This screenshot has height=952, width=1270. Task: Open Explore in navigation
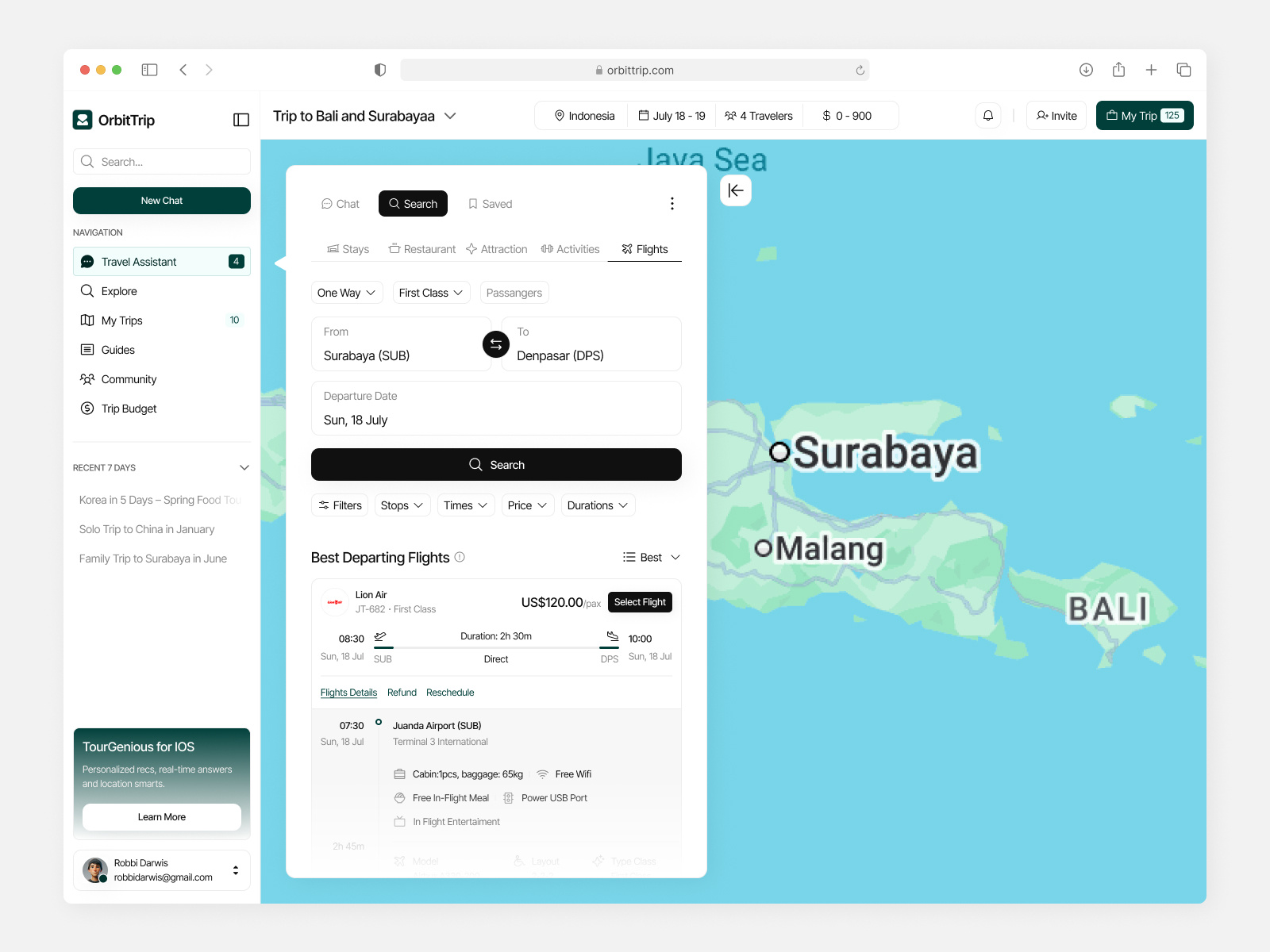[162, 291]
